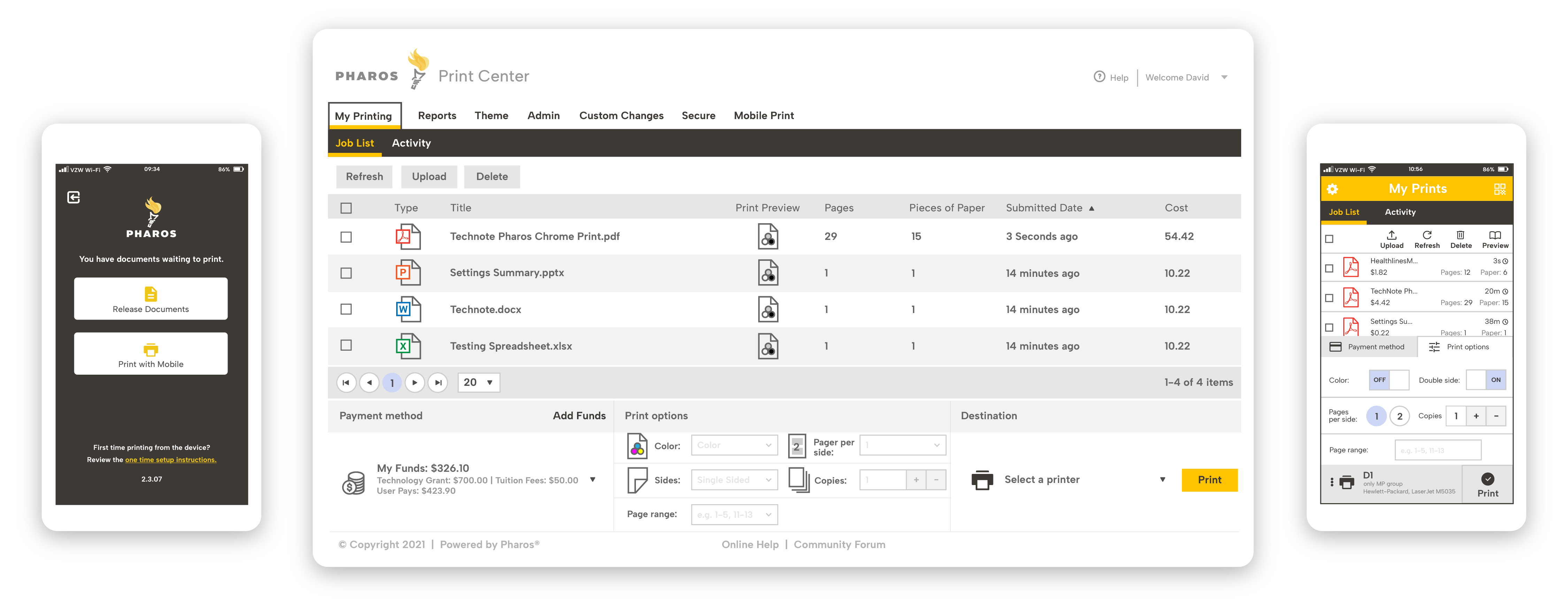Click the yellow Print button

pyautogui.click(x=1209, y=480)
